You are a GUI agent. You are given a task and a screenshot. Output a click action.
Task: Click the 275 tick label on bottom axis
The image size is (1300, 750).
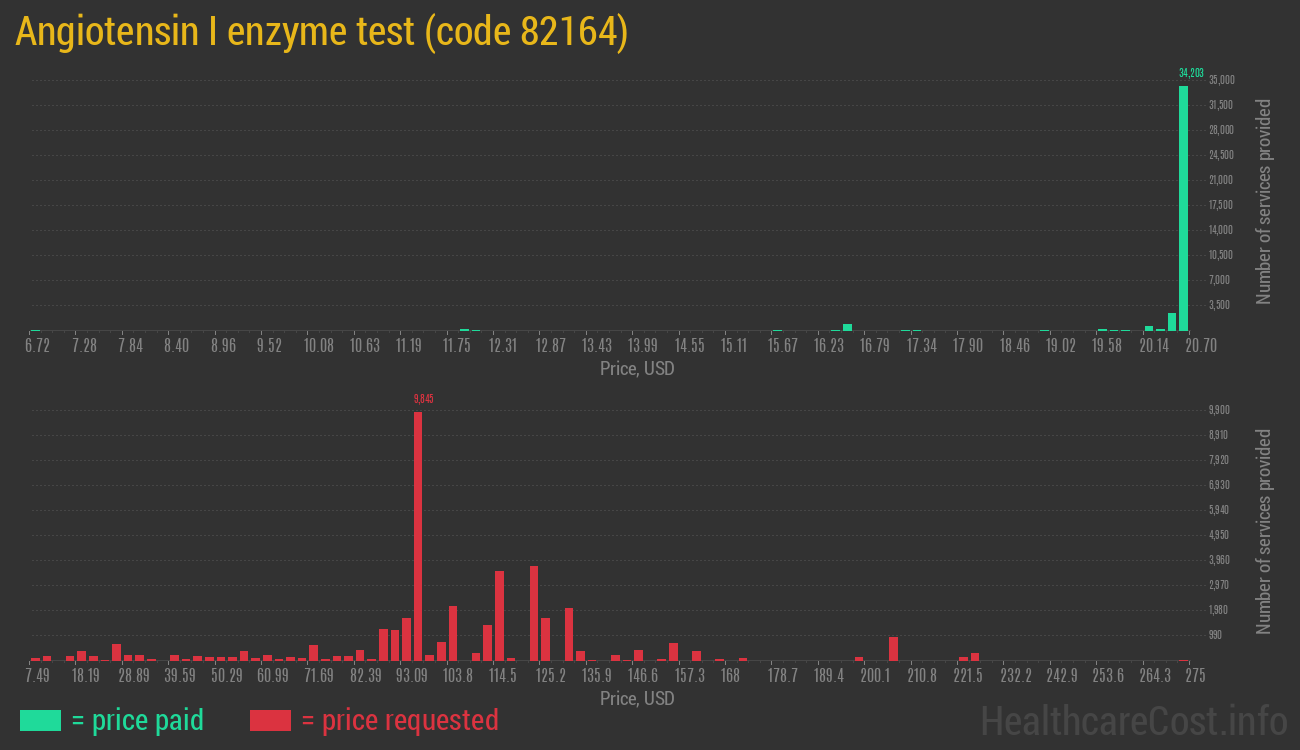pyautogui.click(x=1194, y=674)
